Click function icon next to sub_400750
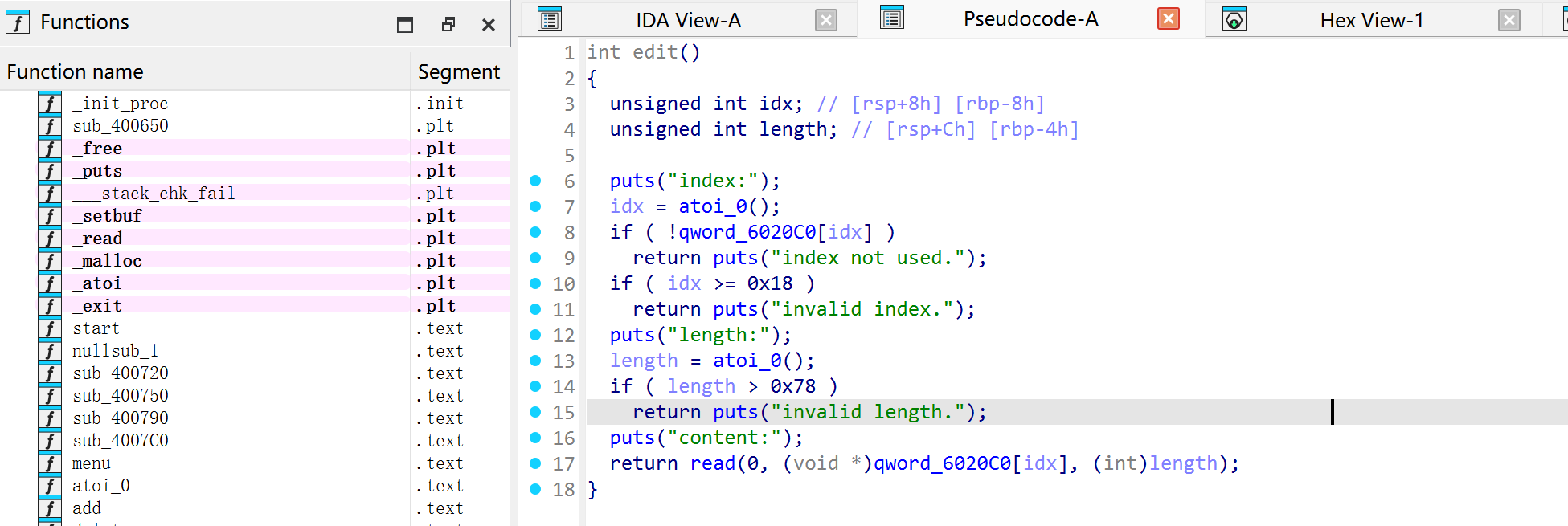Viewport: 1568px width, 526px height. (x=50, y=396)
